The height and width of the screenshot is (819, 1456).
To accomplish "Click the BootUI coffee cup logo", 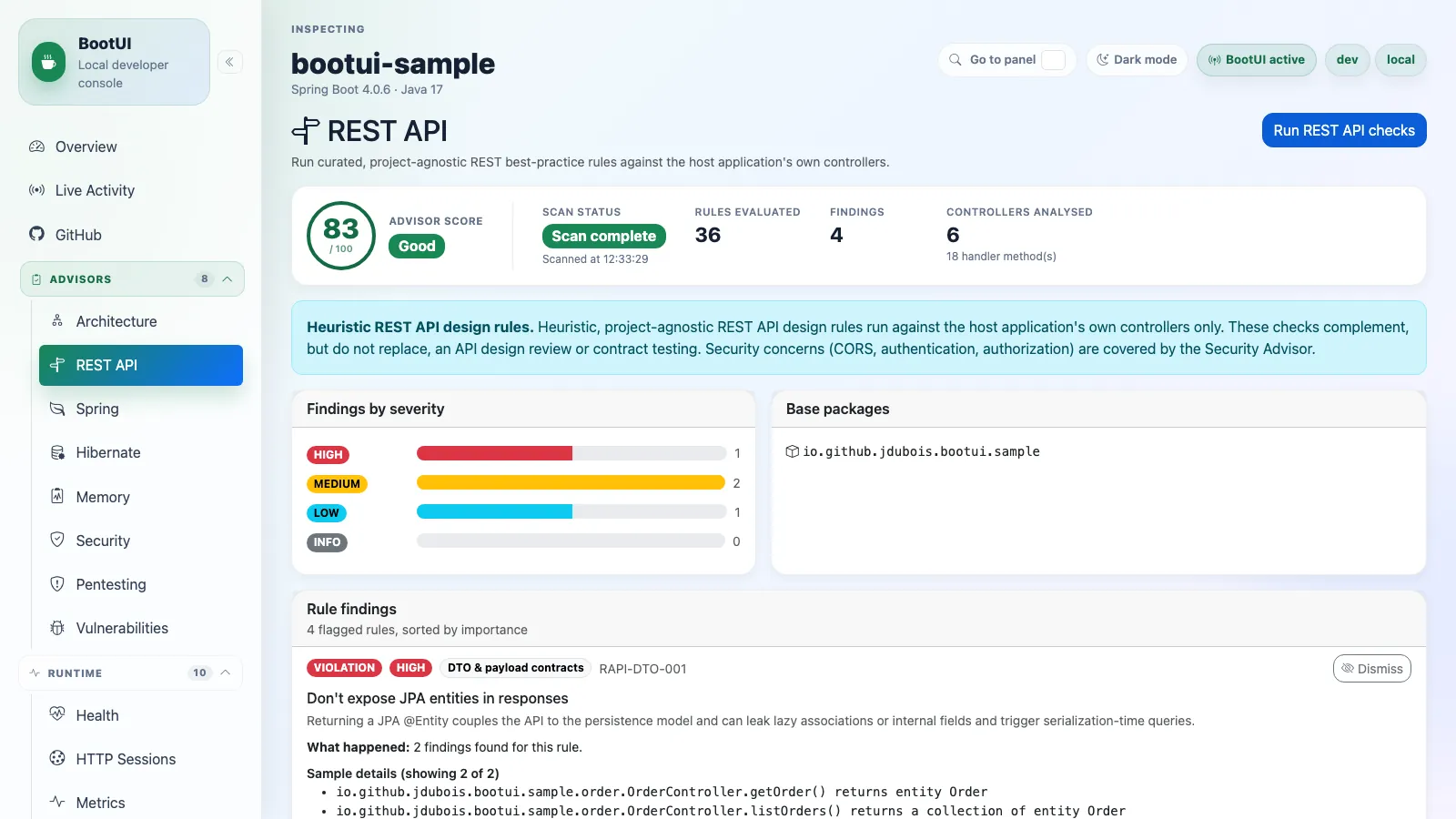I will coord(48,63).
